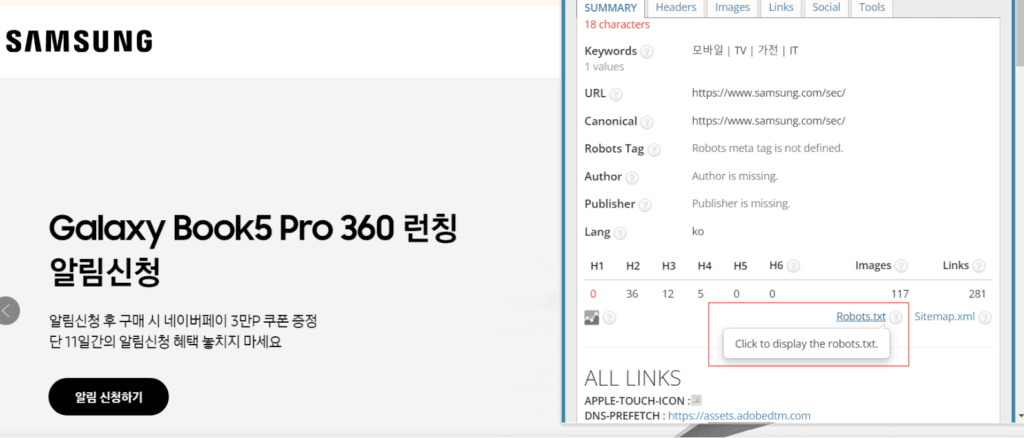Viewport: 1024px width, 438px height.
Task: Click the H4 count value 5
Action: [700, 294]
